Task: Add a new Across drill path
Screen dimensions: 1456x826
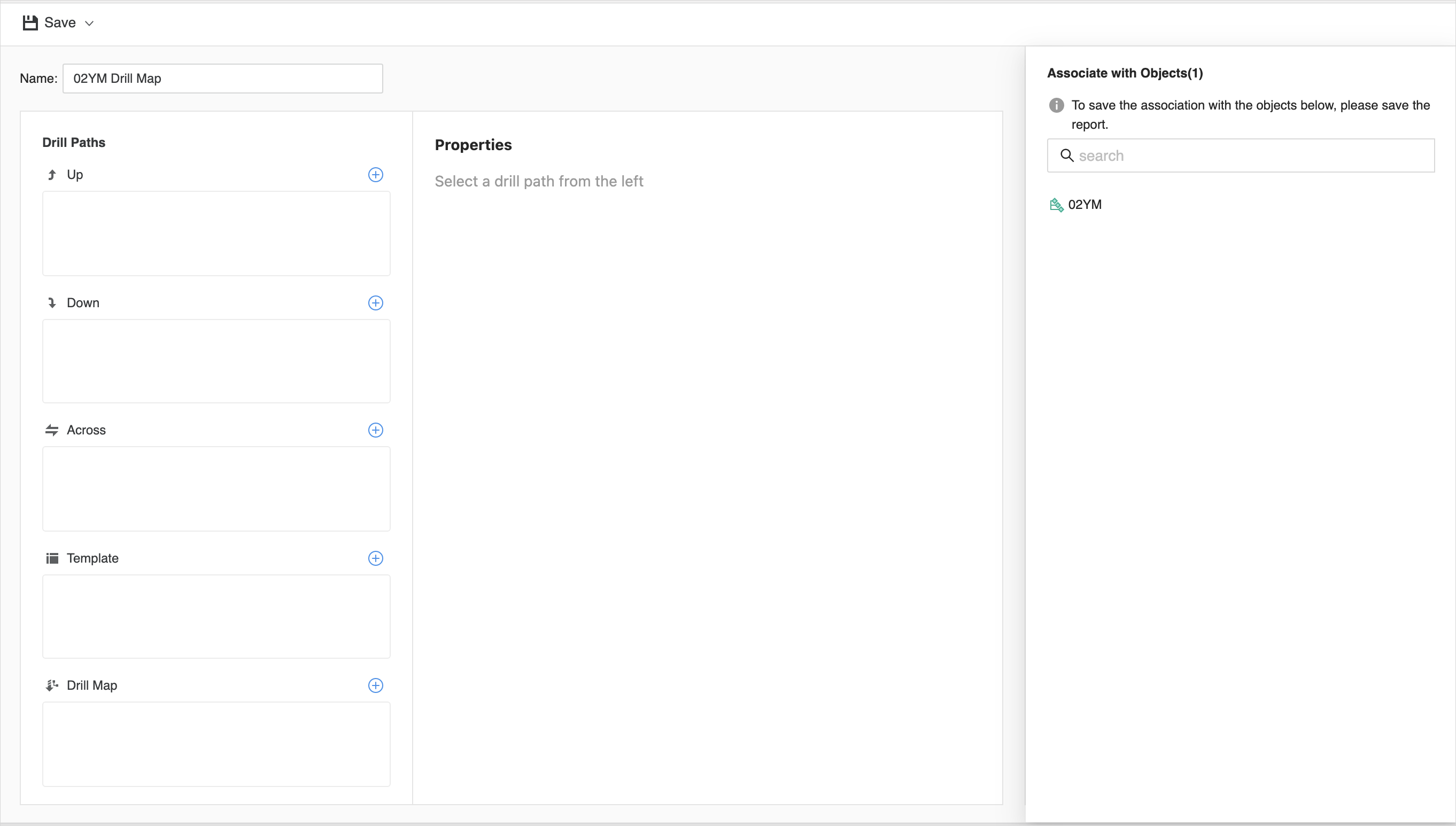Action: pyautogui.click(x=376, y=430)
